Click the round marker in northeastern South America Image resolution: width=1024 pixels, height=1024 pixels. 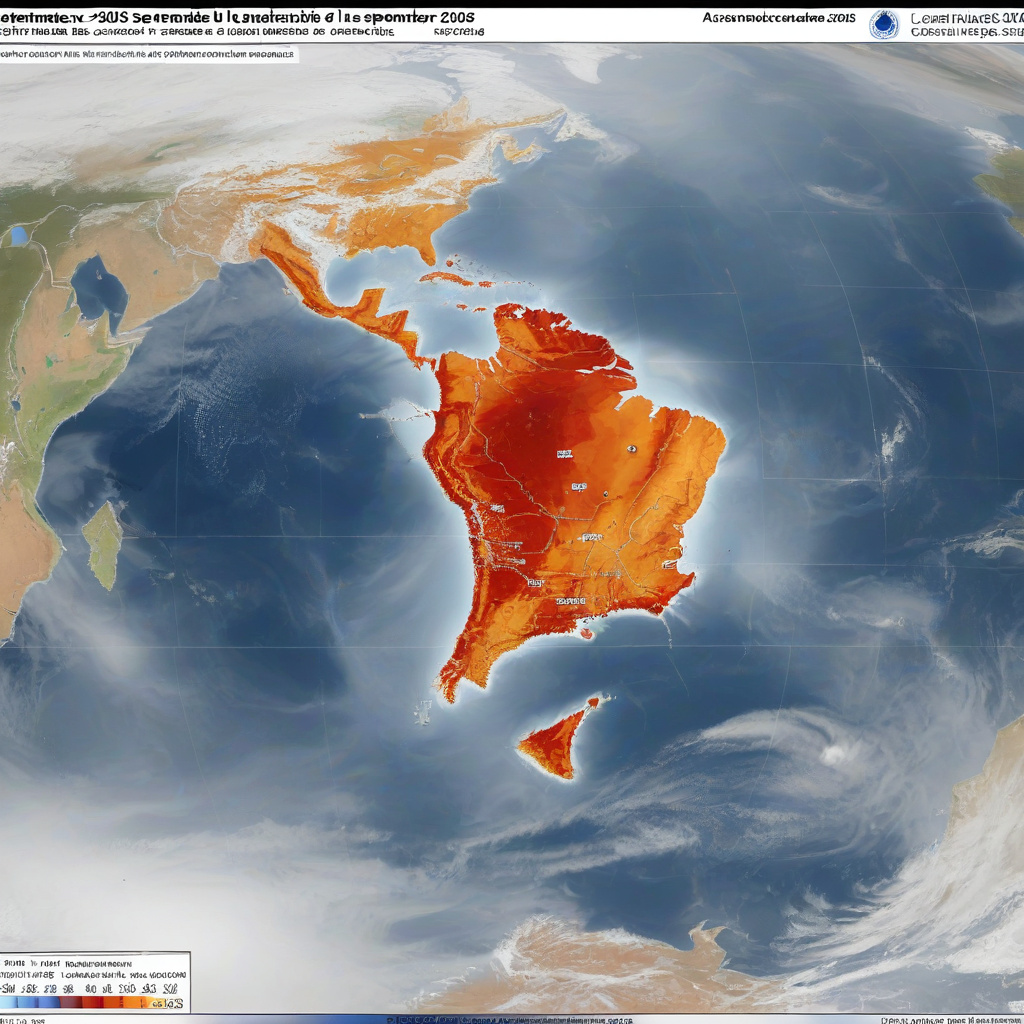[631, 449]
